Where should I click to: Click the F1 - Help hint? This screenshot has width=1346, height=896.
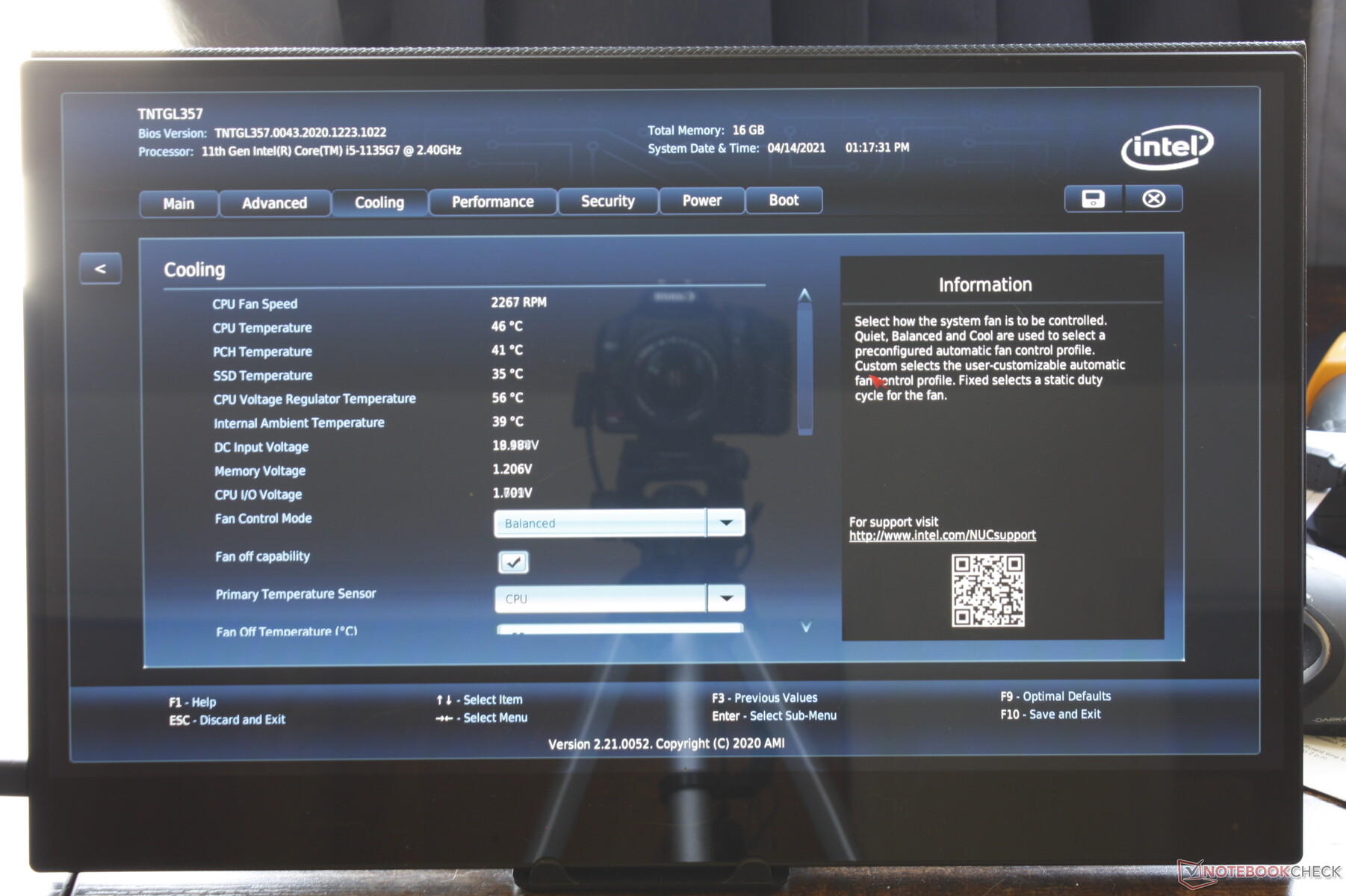pos(192,702)
